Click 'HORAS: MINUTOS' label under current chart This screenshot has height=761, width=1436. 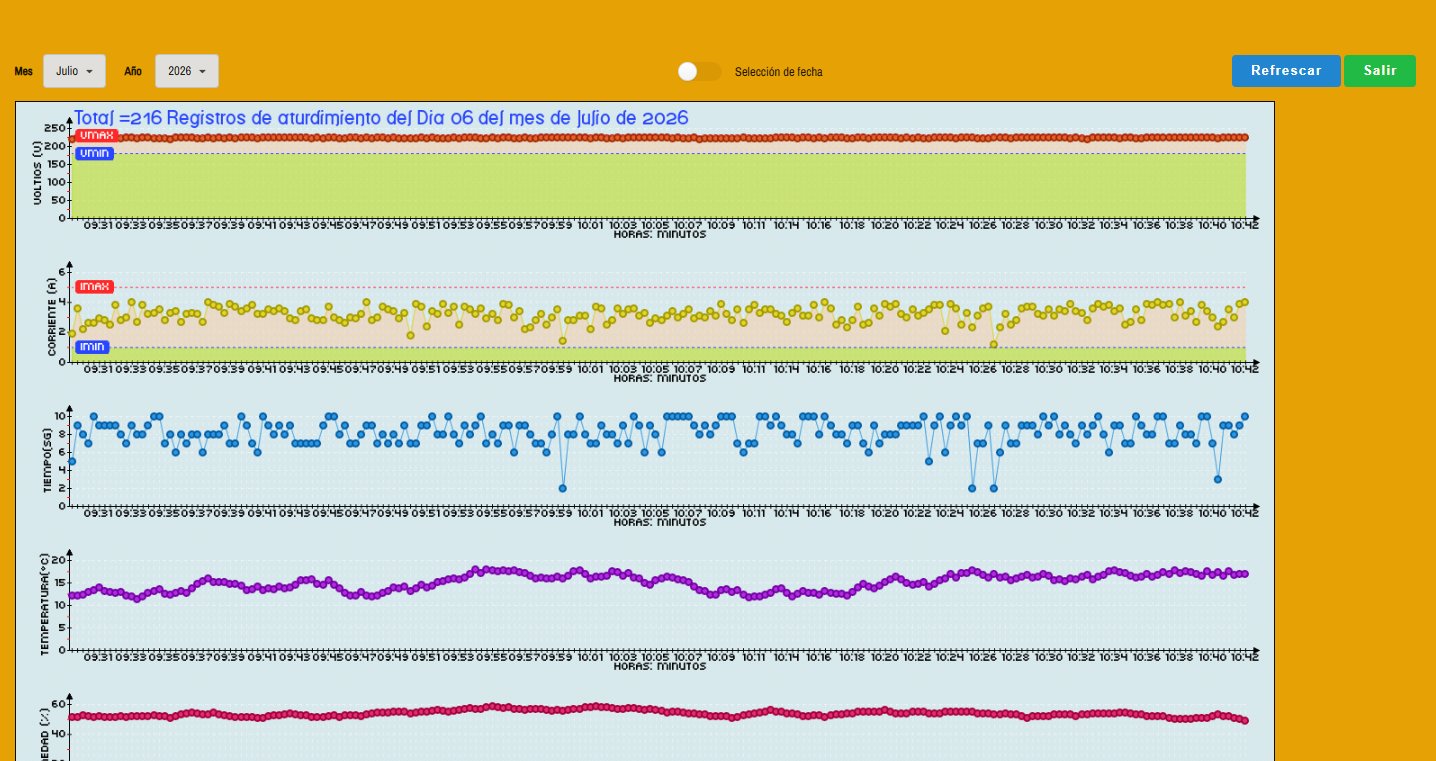[660, 378]
